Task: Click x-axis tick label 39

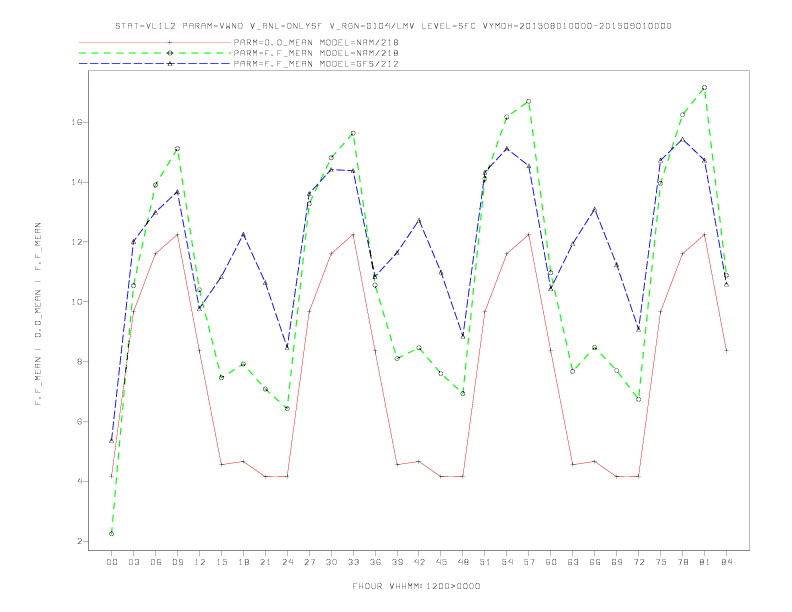Action: coord(397,562)
